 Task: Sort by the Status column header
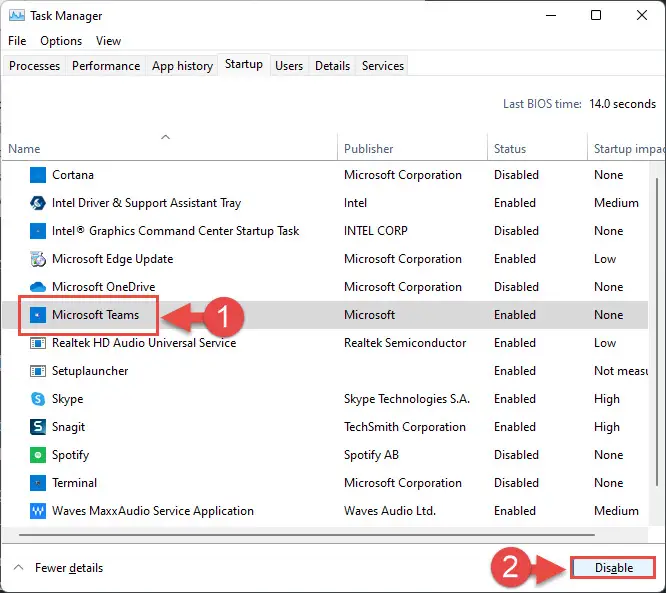click(537, 147)
